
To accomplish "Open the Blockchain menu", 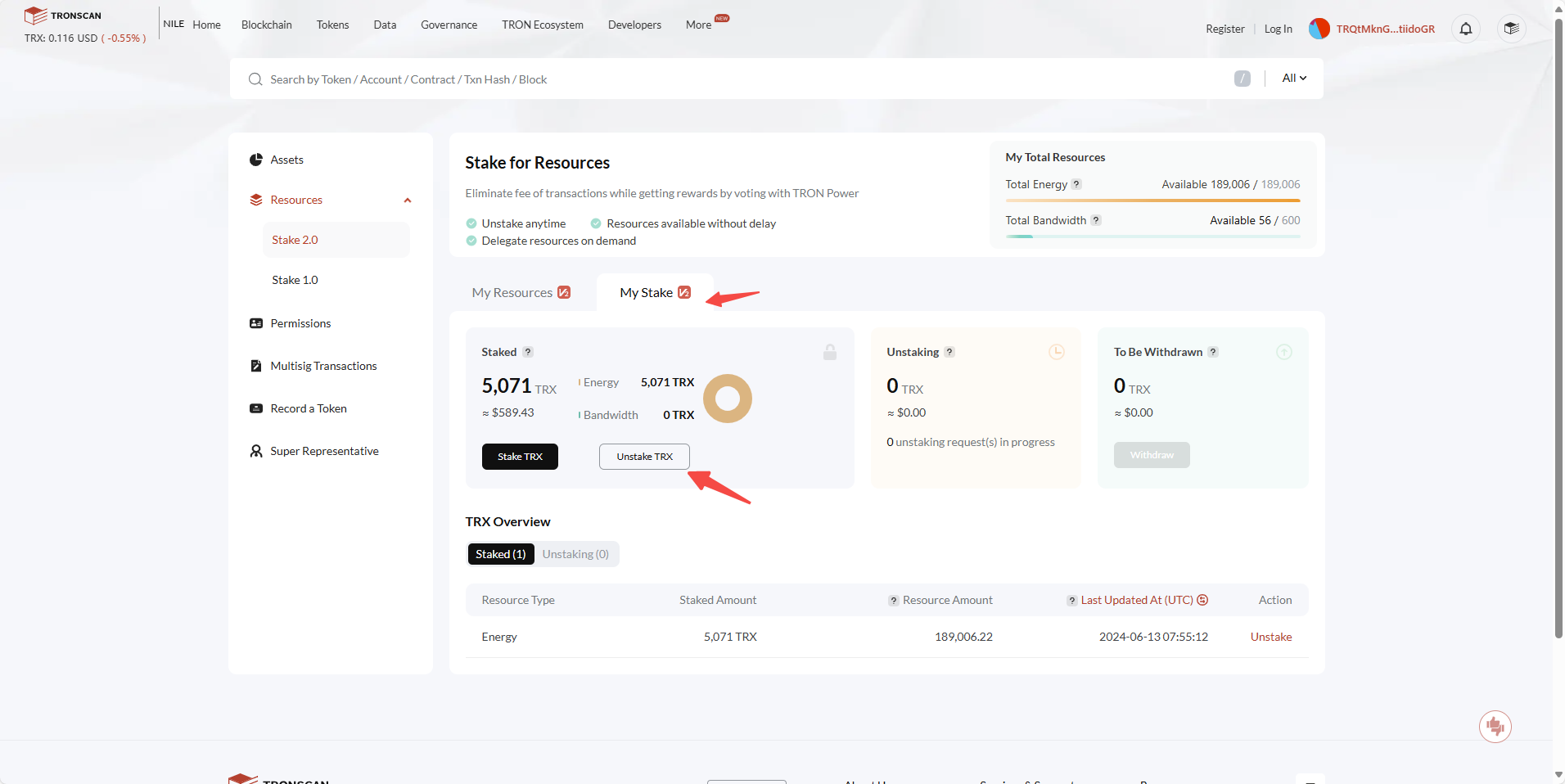I will pos(267,25).
